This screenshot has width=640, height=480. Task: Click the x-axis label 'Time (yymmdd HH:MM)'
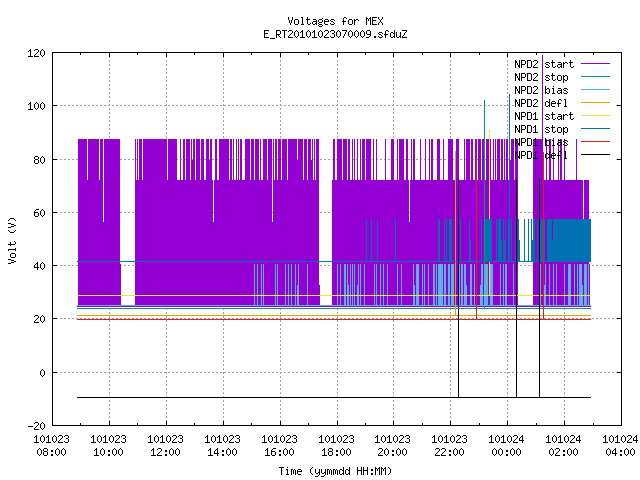pyautogui.click(x=335, y=471)
